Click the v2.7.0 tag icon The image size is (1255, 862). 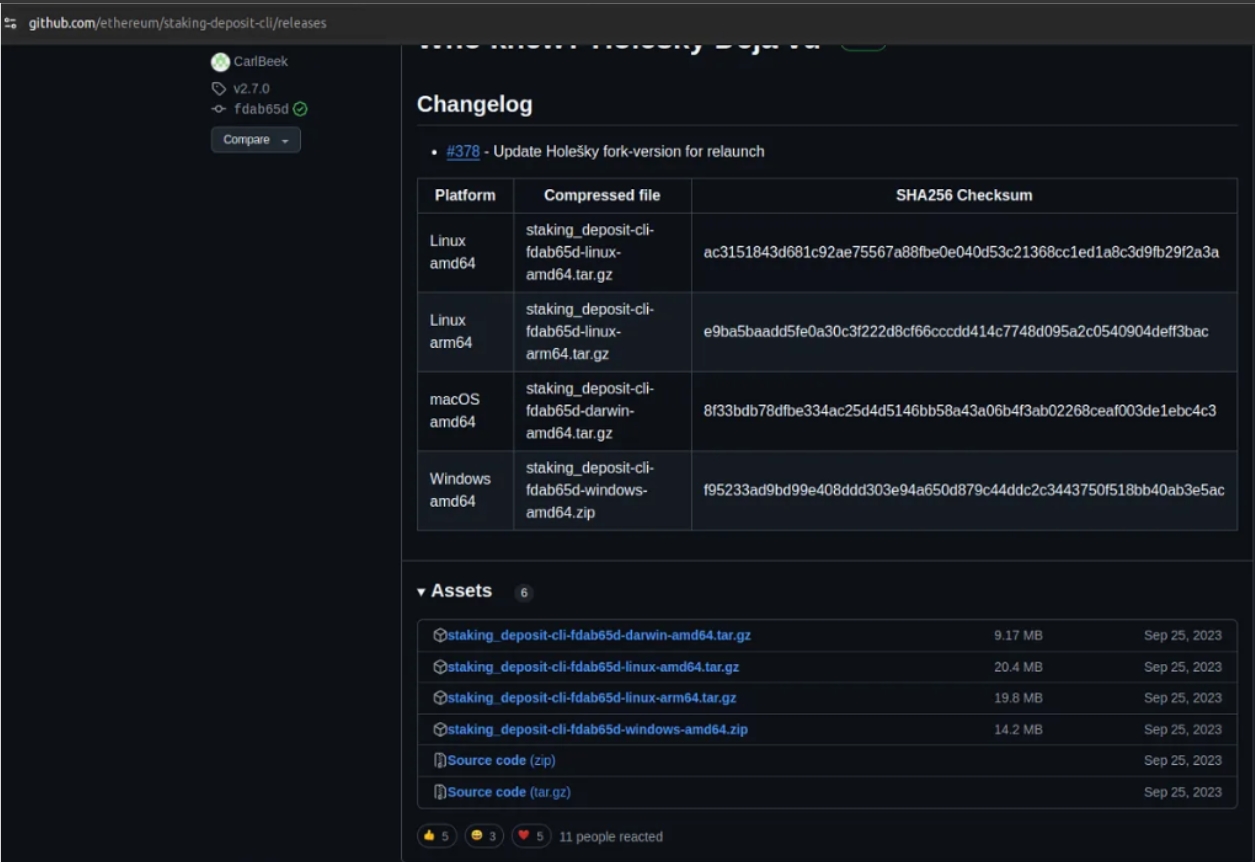(x=219, y=89)
